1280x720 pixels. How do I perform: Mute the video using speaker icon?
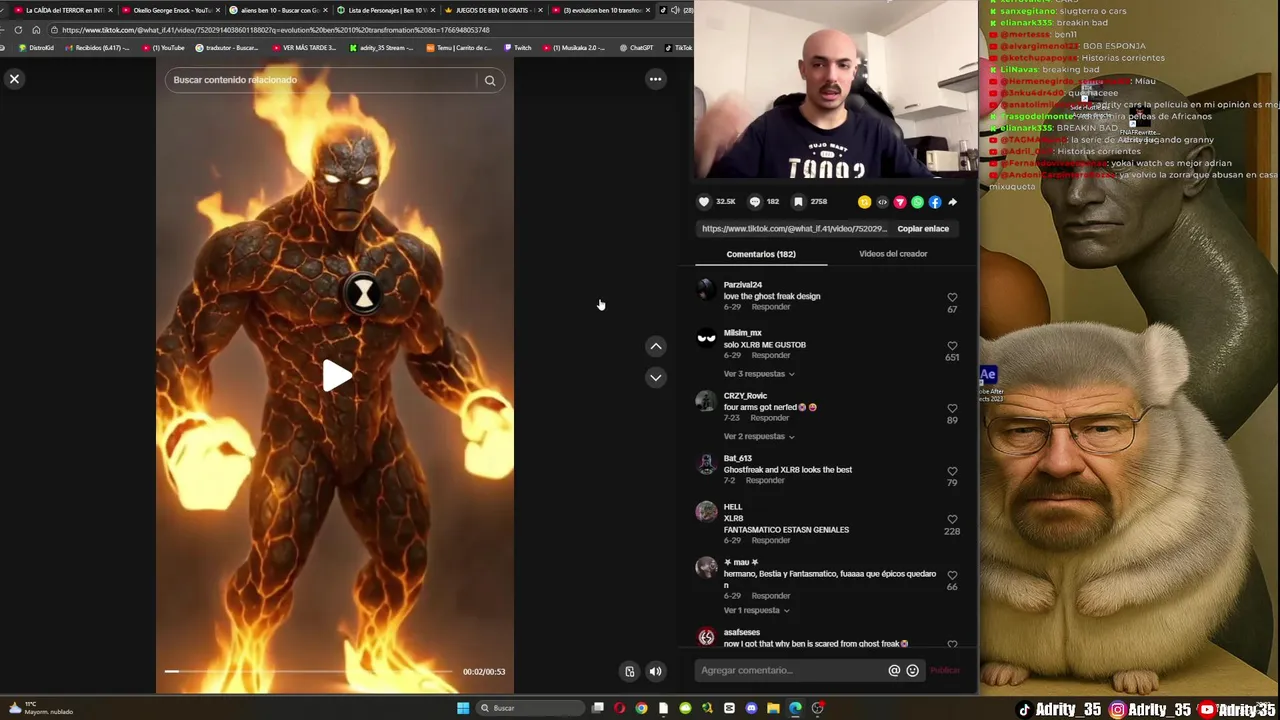[x=655, y=671]
